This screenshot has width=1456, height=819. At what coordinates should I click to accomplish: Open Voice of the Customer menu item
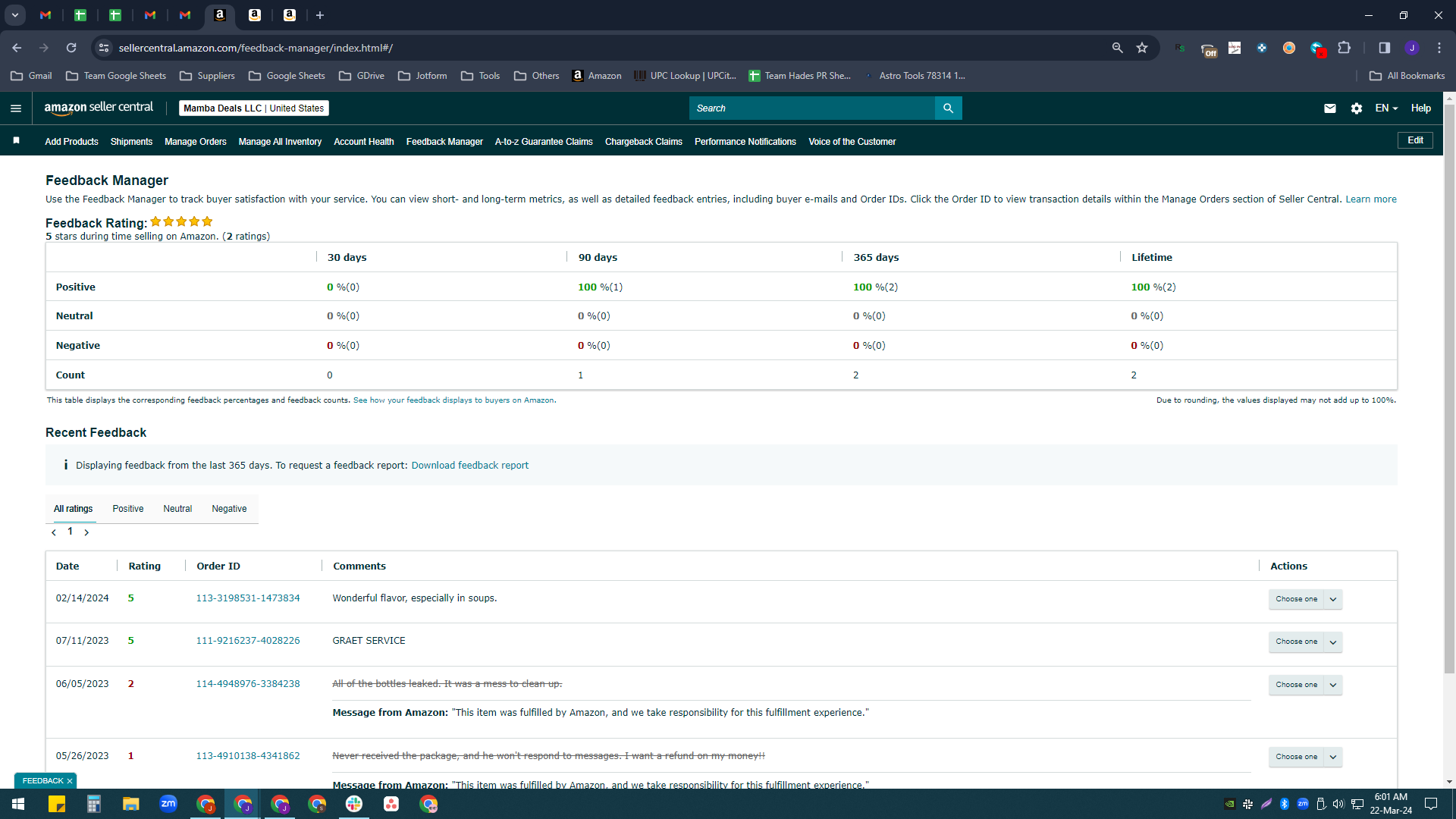(x=852, y=142)
